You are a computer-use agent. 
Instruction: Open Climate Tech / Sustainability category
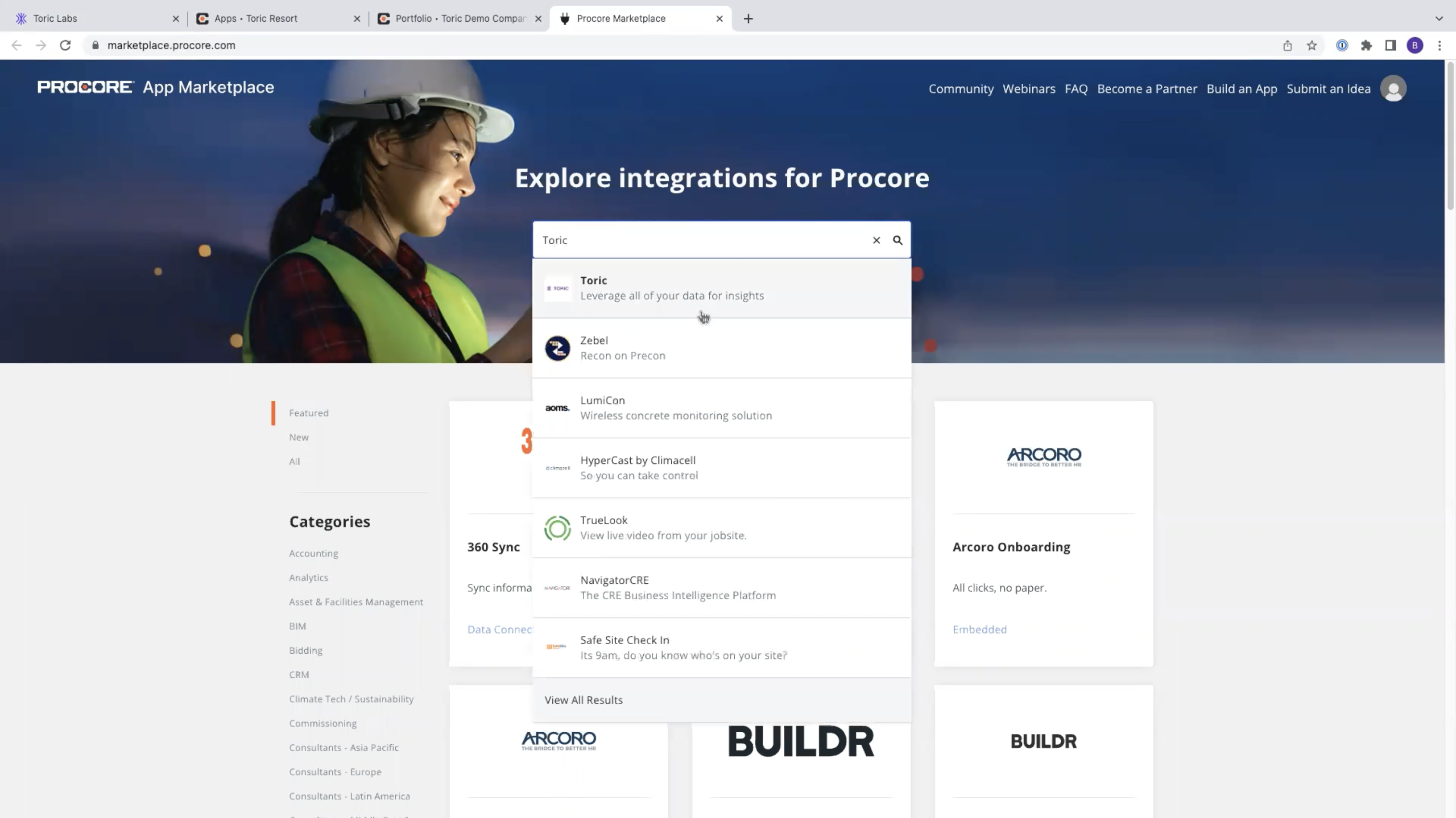pyautogui.click(x=351, y=699)
